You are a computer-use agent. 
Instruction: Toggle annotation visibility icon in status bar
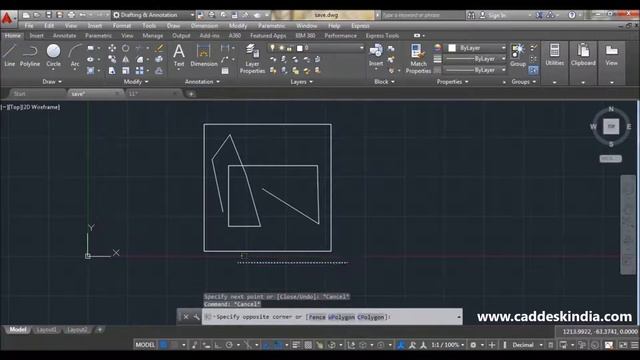[412, 345]
